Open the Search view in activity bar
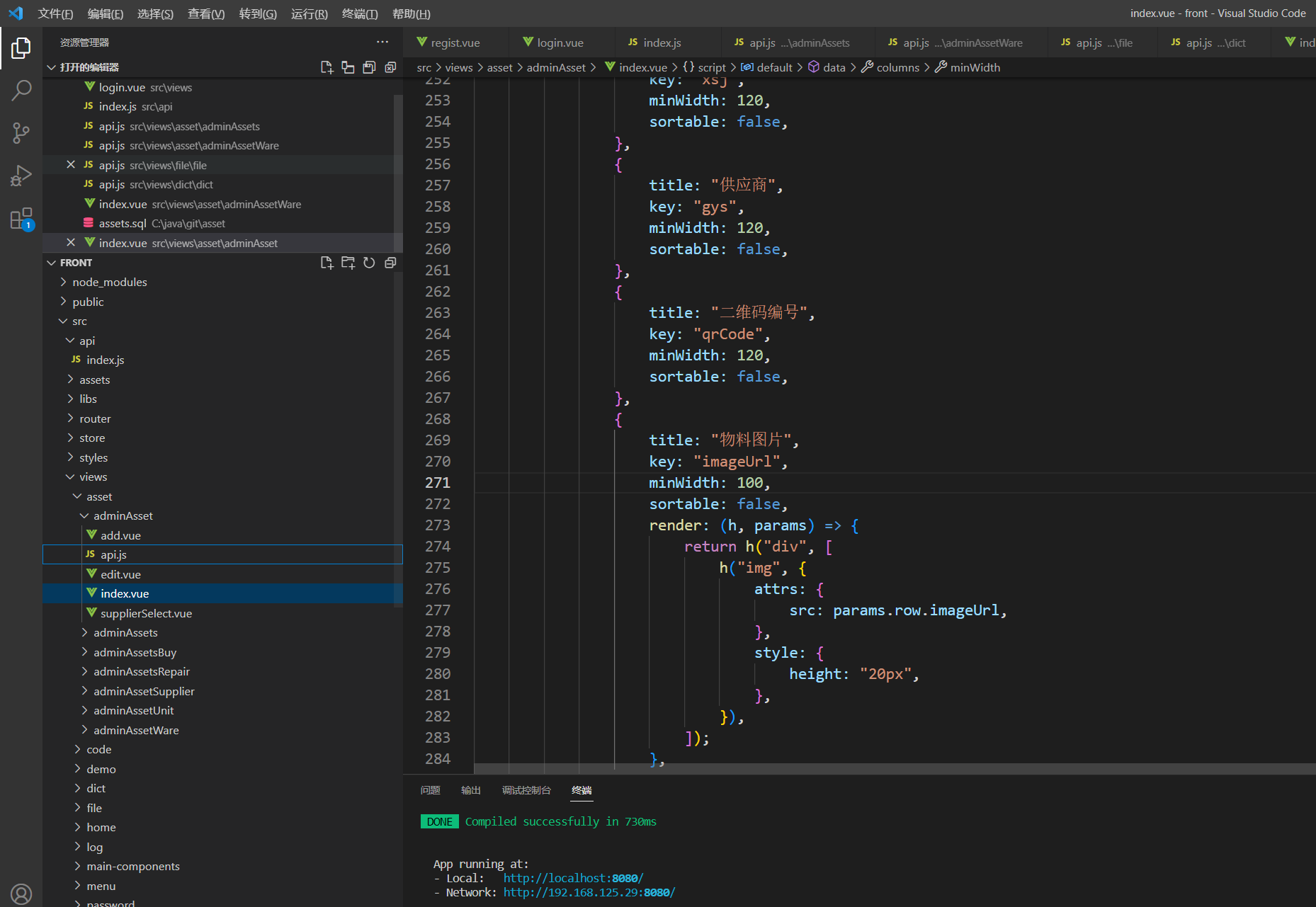 point(21,90)
